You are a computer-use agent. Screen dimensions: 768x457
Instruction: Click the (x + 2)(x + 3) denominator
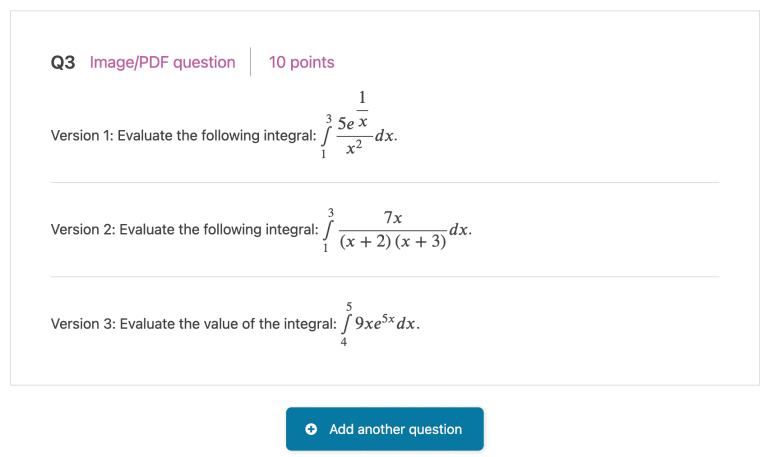392,242
